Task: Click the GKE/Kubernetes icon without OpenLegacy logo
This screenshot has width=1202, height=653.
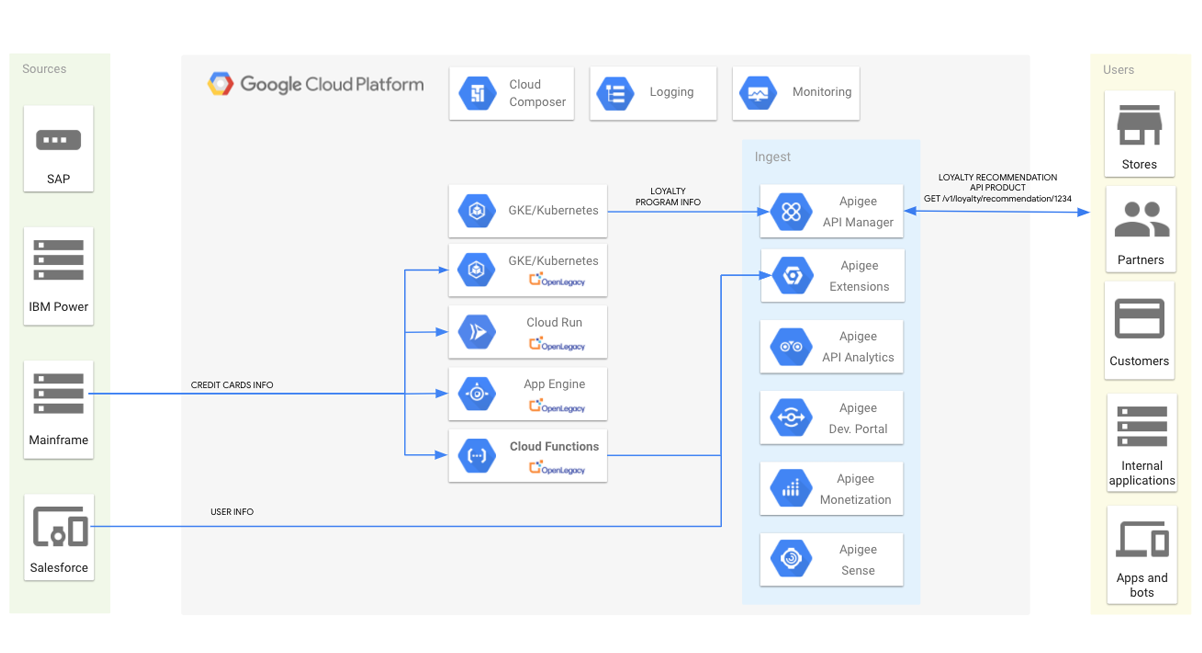Action: (x=477, y=211)
